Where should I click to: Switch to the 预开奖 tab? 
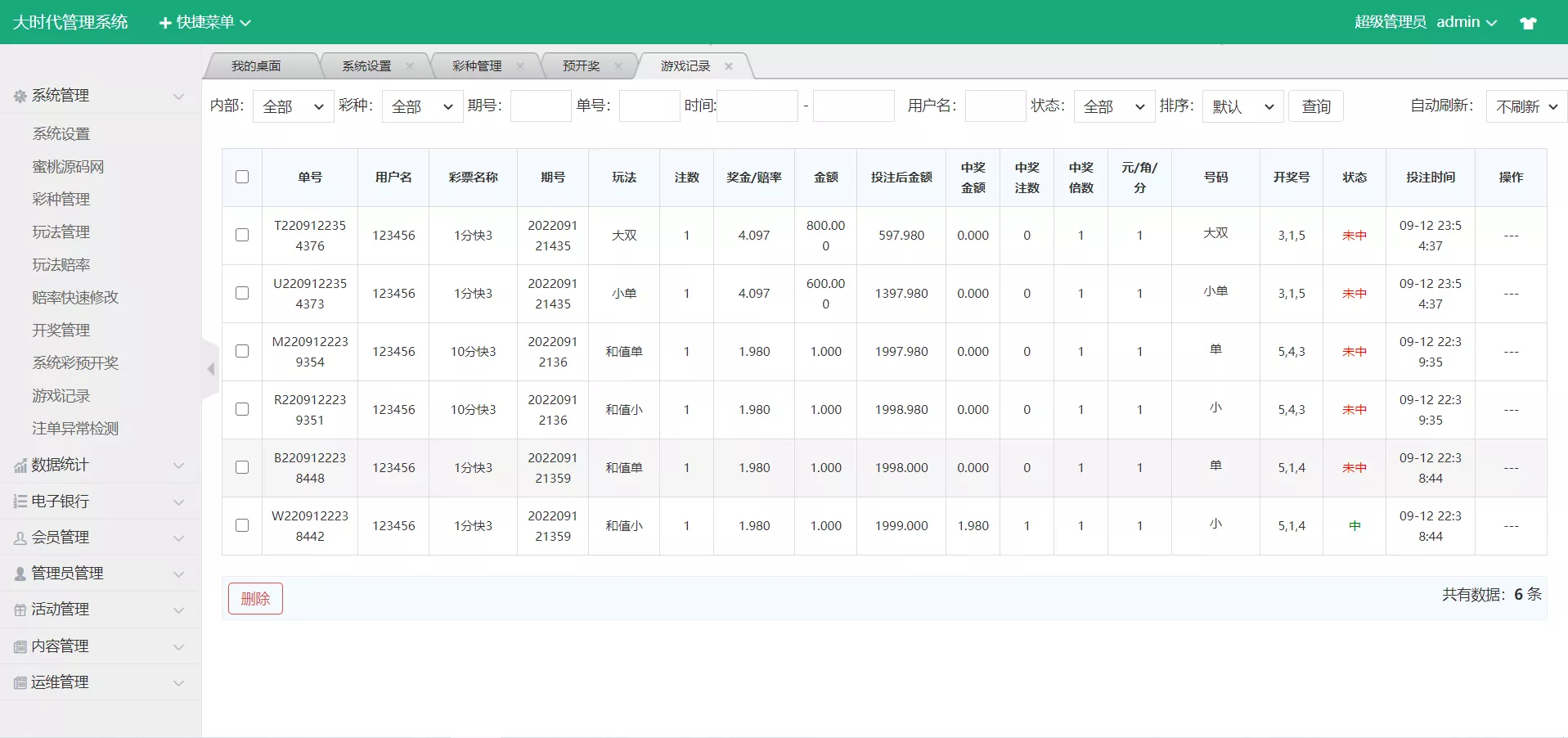tap(581, 65)
